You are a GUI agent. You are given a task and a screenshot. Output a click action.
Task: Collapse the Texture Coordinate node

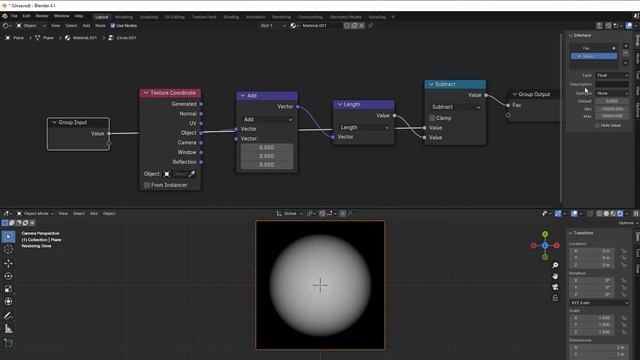(x=146, y=93)
